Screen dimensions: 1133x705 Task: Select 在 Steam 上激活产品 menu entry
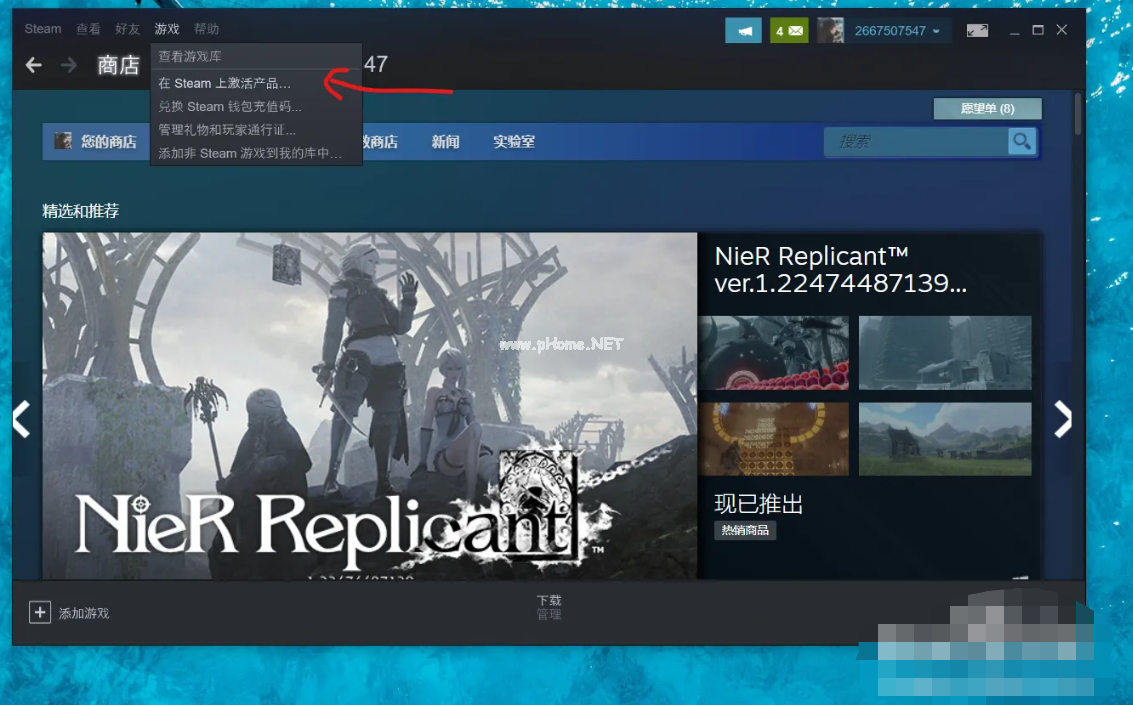pos(225,84)
